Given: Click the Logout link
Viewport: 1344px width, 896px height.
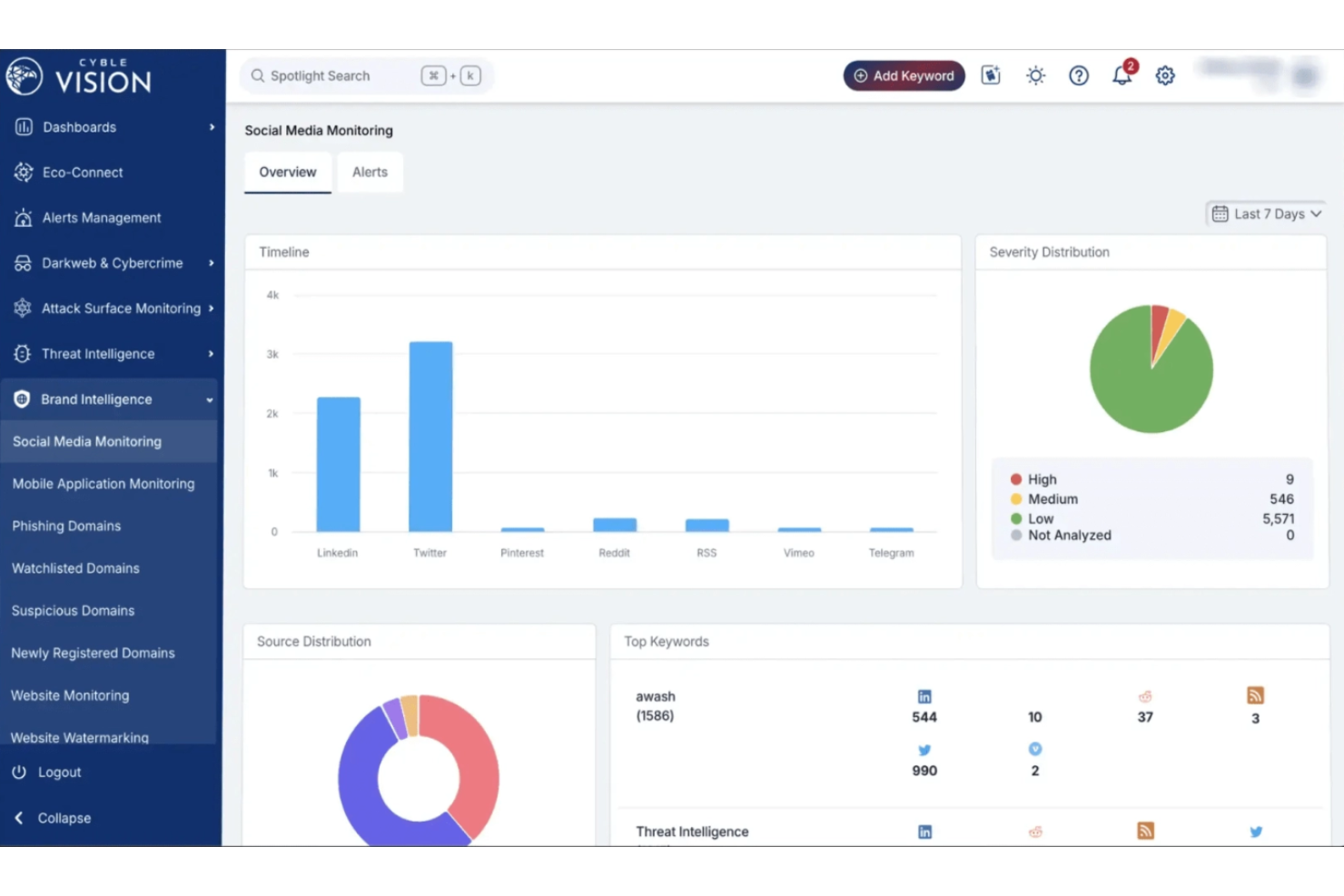Looking at the screenshot, I should point(59,773).
